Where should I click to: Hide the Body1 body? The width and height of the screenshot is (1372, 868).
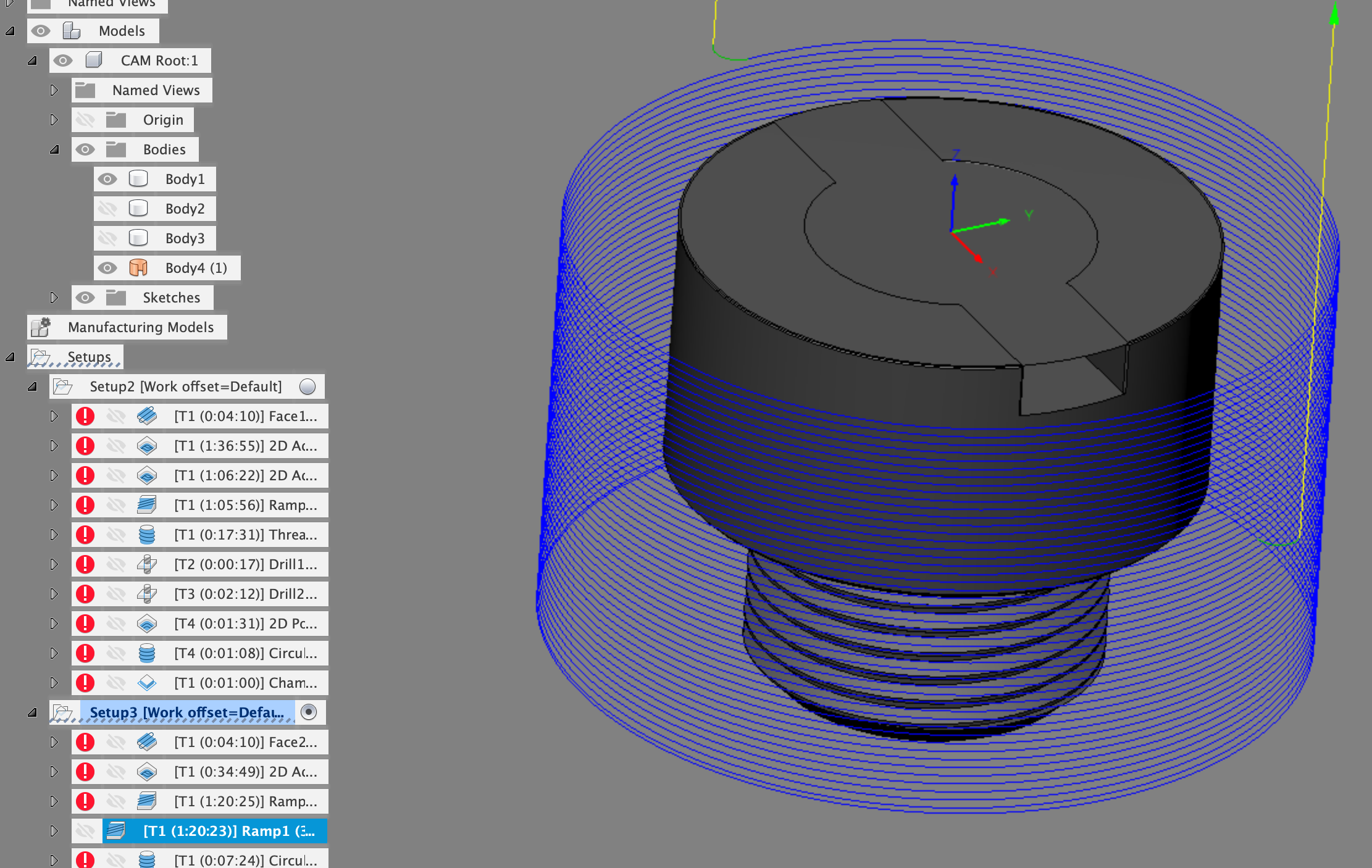[108, 179]
